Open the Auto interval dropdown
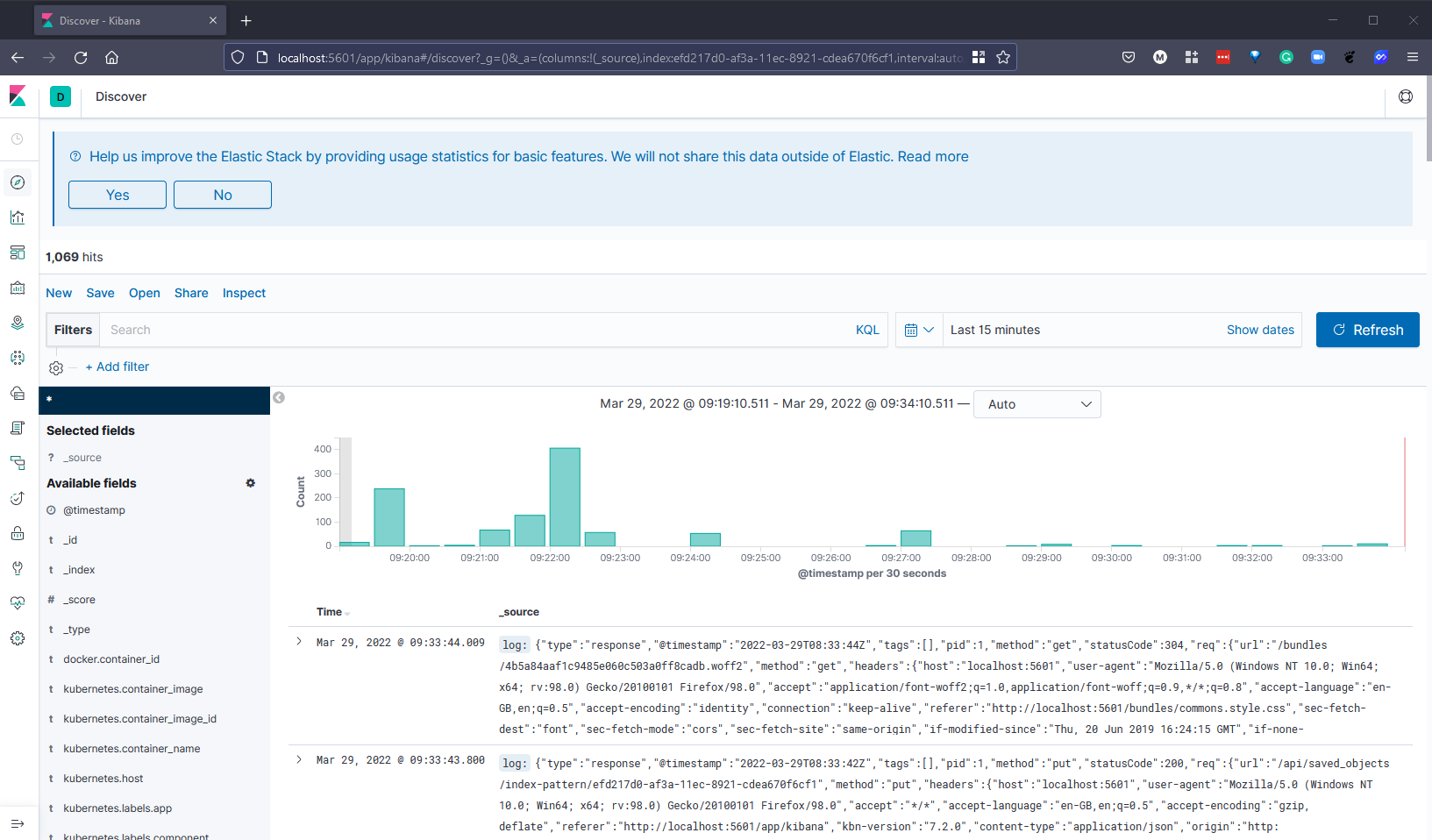Viewport: 1432px width, 840px height. click(x=1037, y=404)
